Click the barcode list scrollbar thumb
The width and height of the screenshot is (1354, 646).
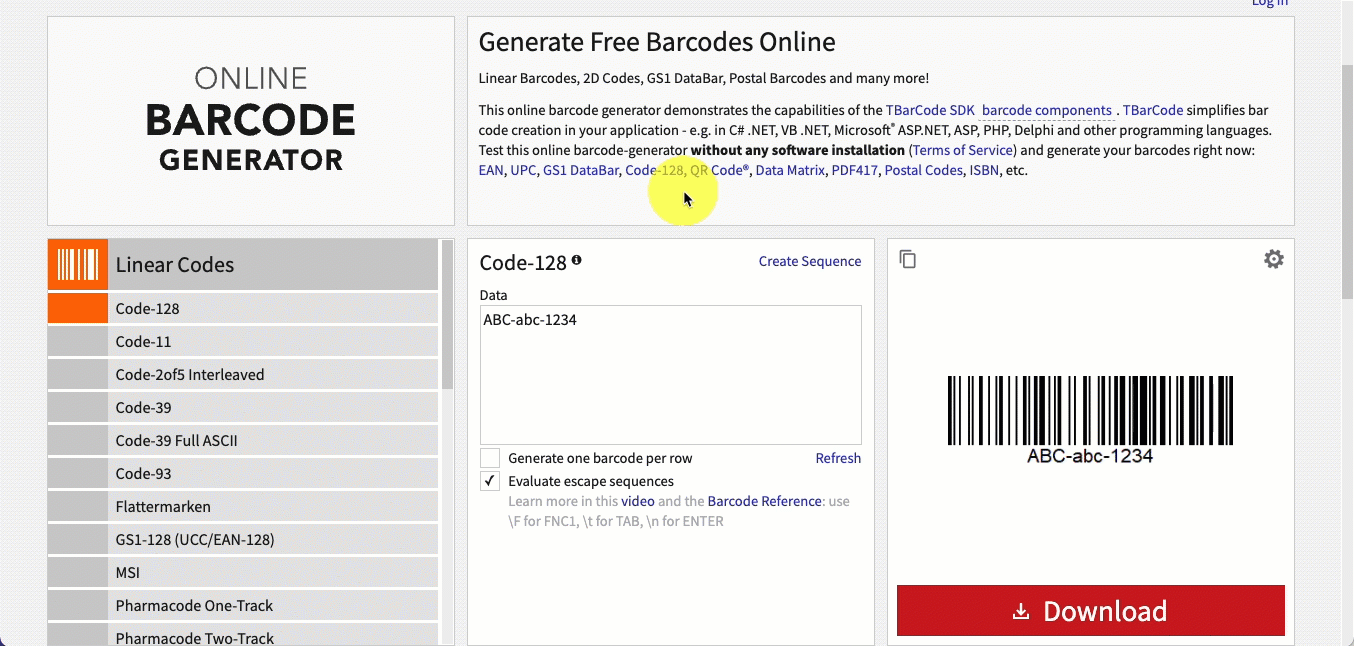pos(447,315)
